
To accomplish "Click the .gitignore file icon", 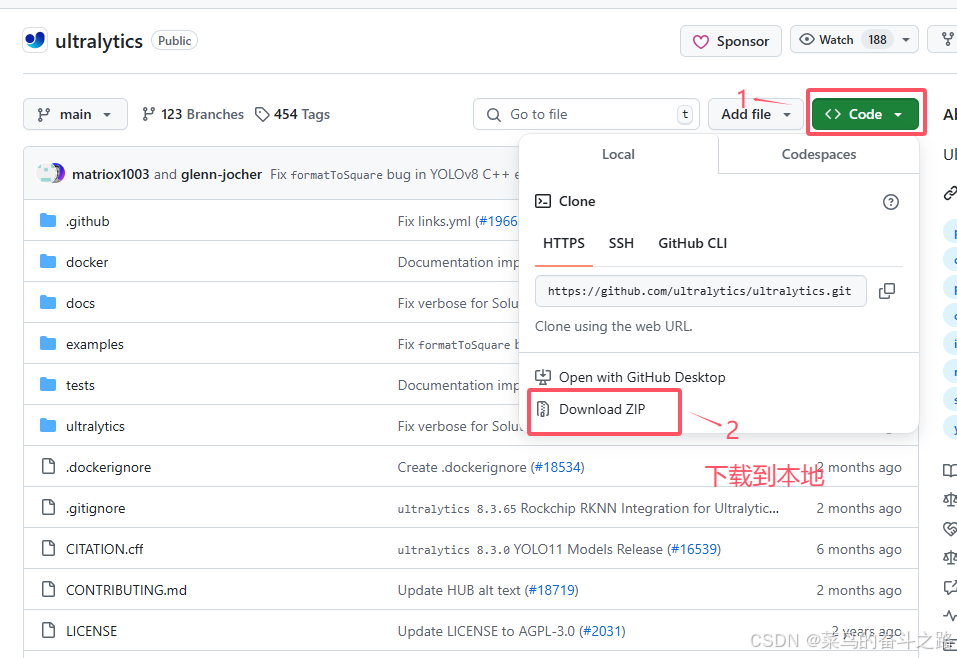I will (48, 507).
